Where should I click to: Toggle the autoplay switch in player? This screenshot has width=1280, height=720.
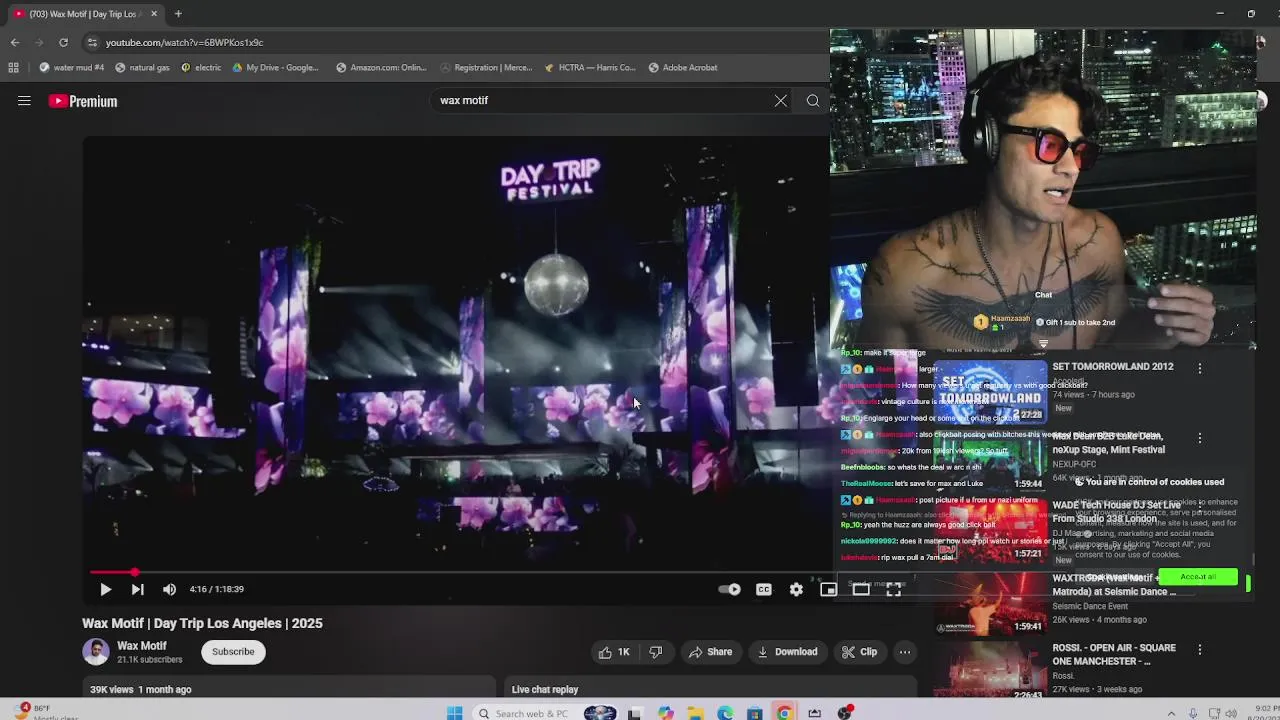pyautogui.click(x=730, y=589)
